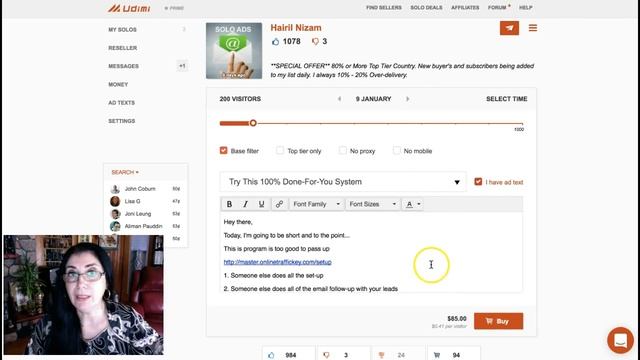Open the hamburger menu beside seller name
The height and width of the screenshot is (360, 640).
click(533, 28)
